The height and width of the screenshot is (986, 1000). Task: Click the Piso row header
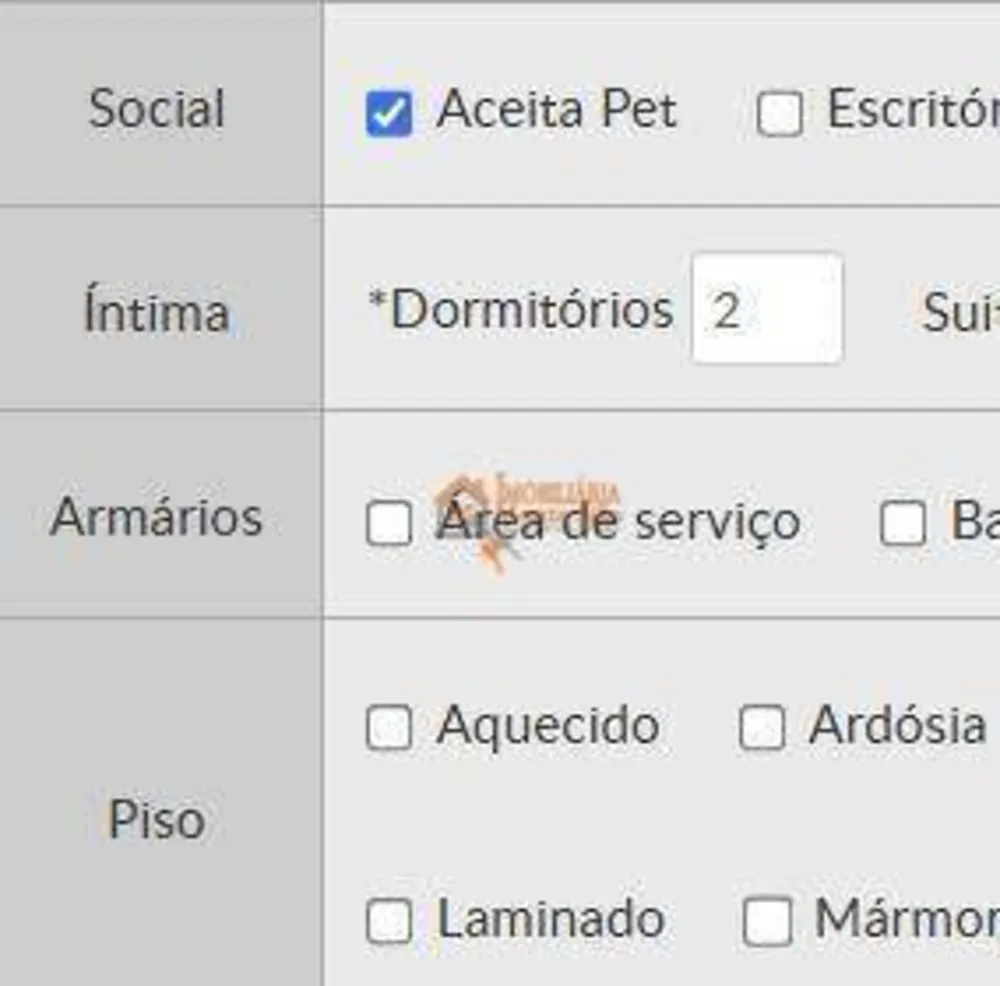[x=157, y=820]
